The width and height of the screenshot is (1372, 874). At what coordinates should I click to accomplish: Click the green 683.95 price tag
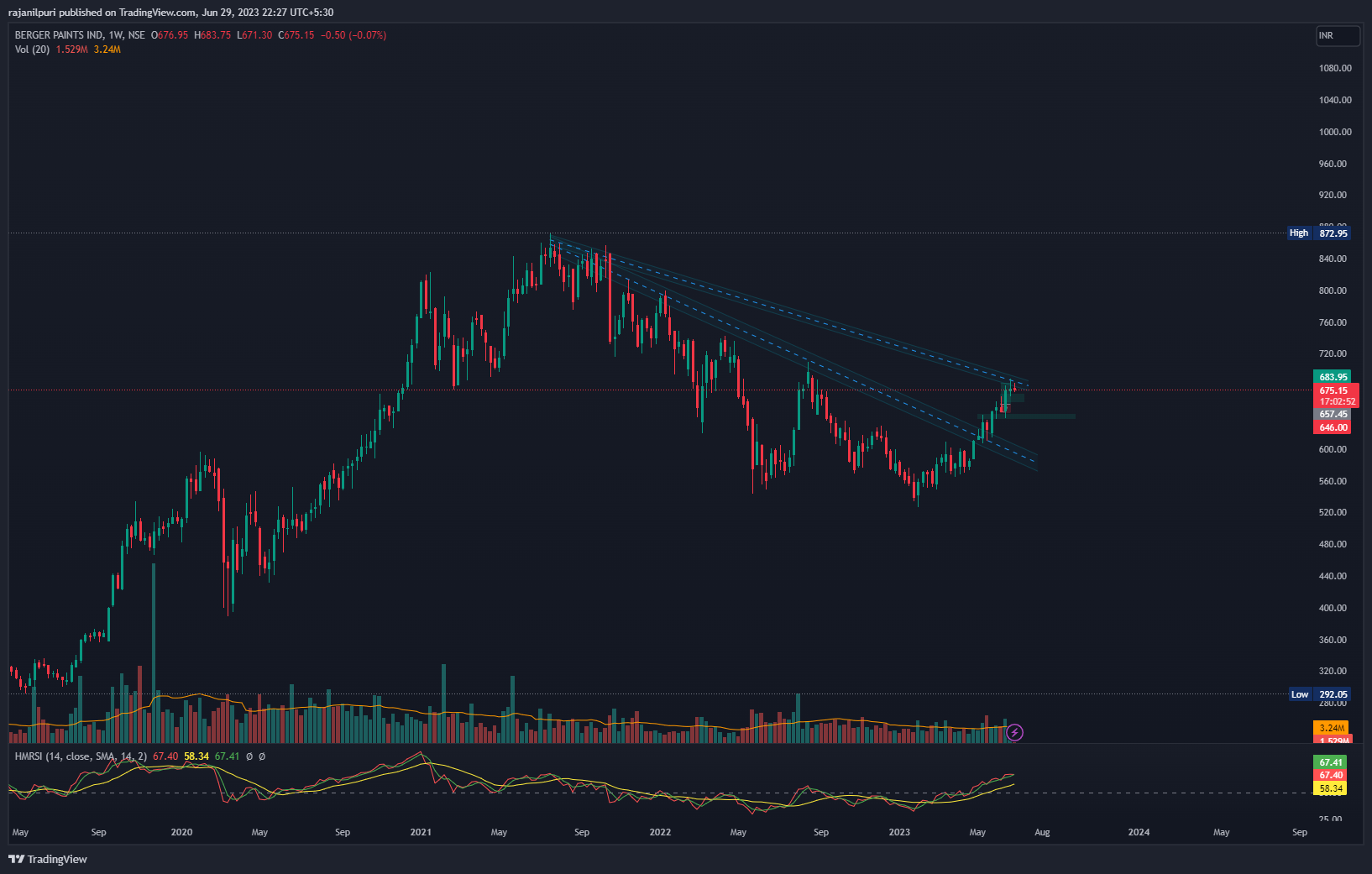pos(1333,377)
